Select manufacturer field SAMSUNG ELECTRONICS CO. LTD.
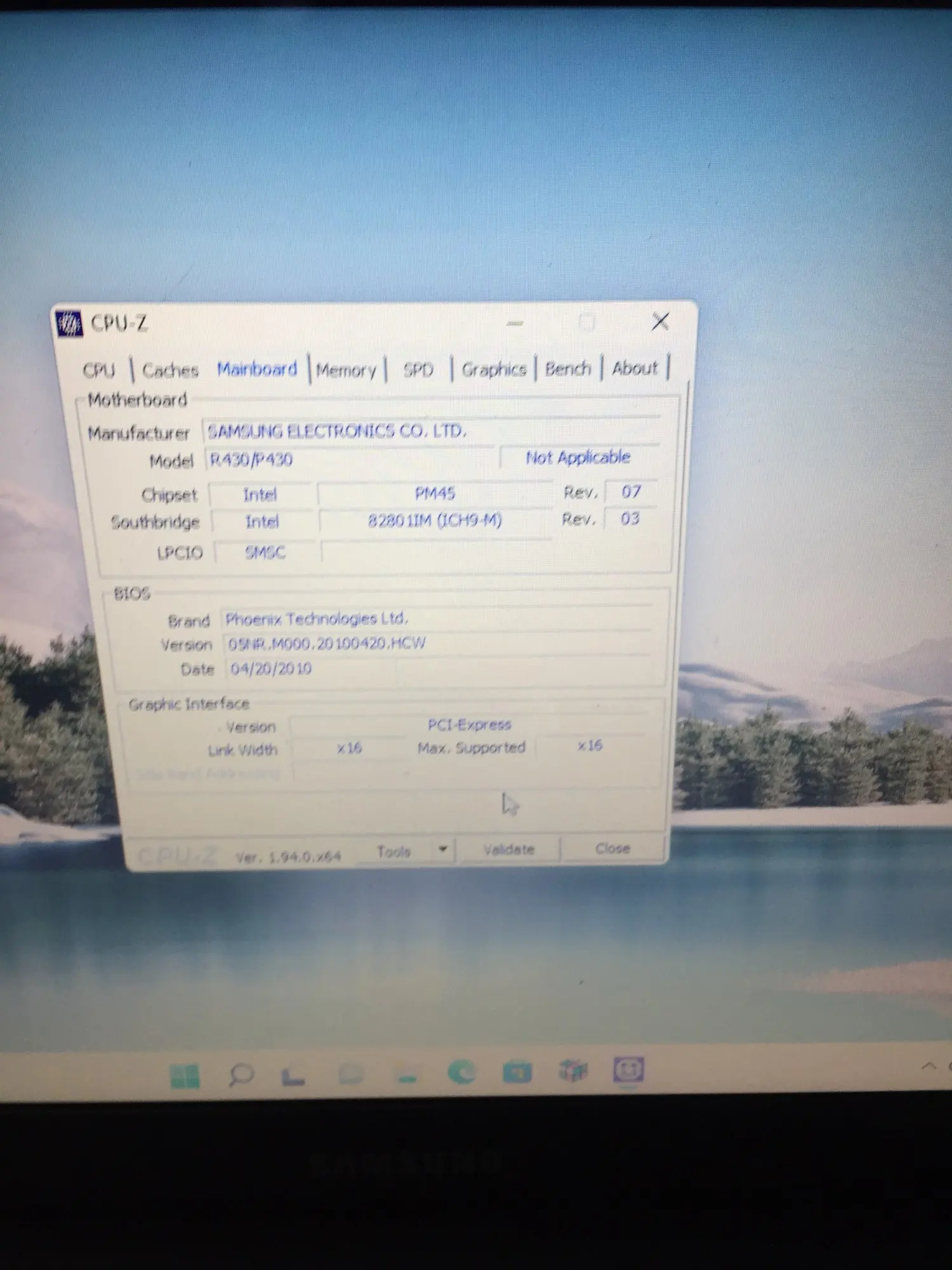Image resolution: width=952 pixels, height=1270 pixels. click(432, 431)
